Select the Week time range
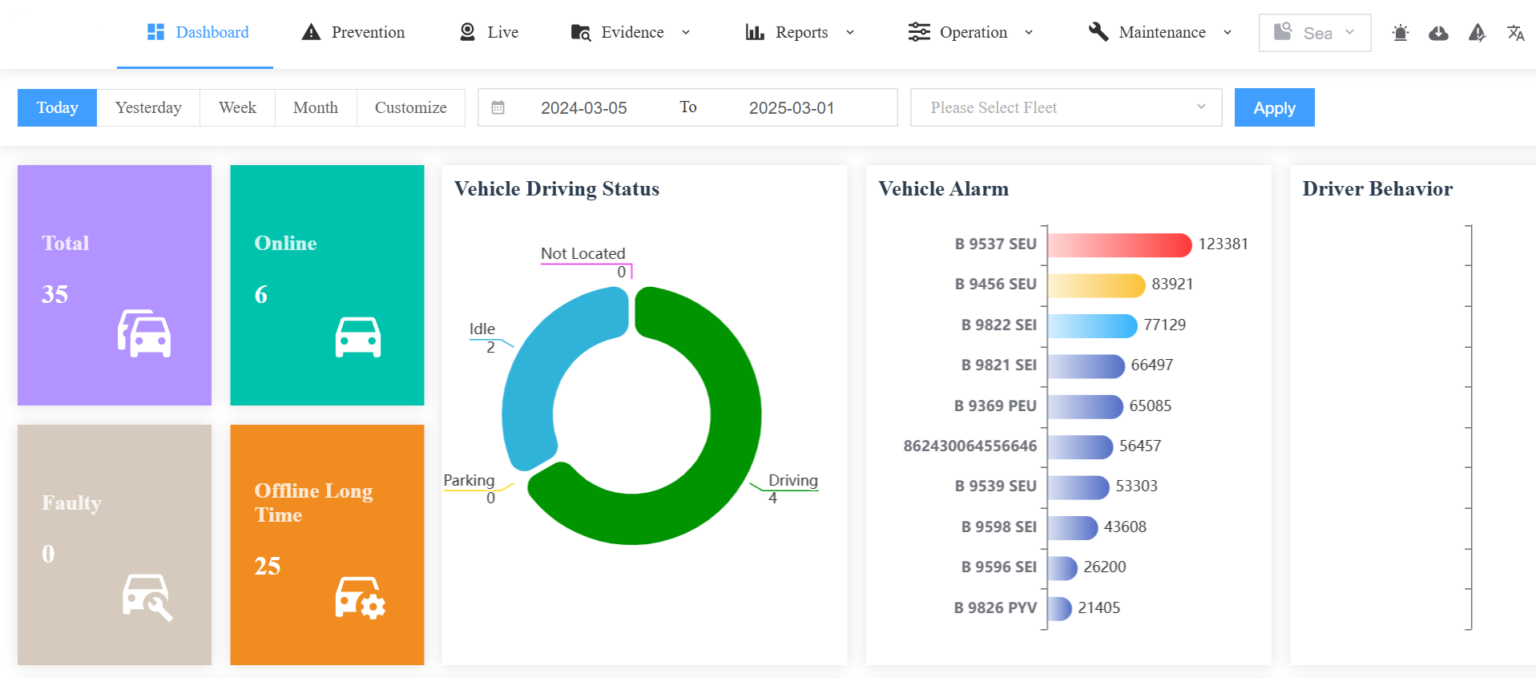The width and height of the screenshot is (1536, 678). point(237,108)
